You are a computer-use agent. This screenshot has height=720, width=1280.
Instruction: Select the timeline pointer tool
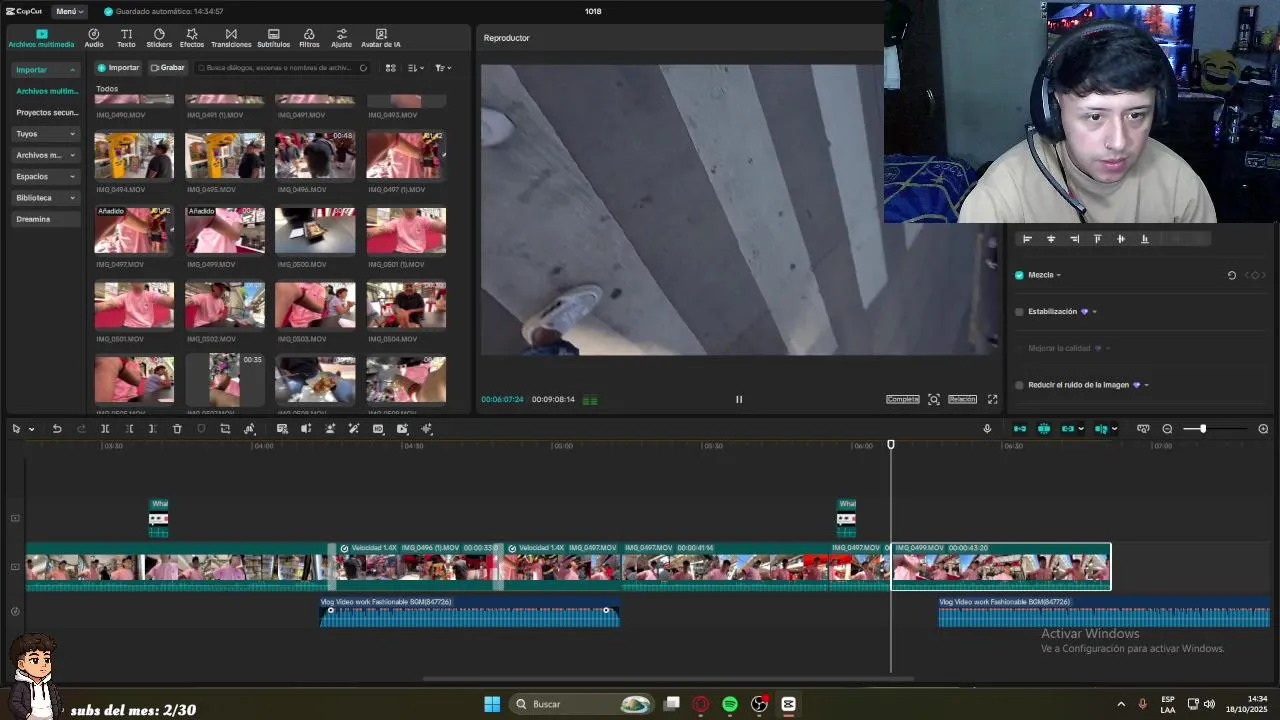pyautogui.click(x=16, y=429)
